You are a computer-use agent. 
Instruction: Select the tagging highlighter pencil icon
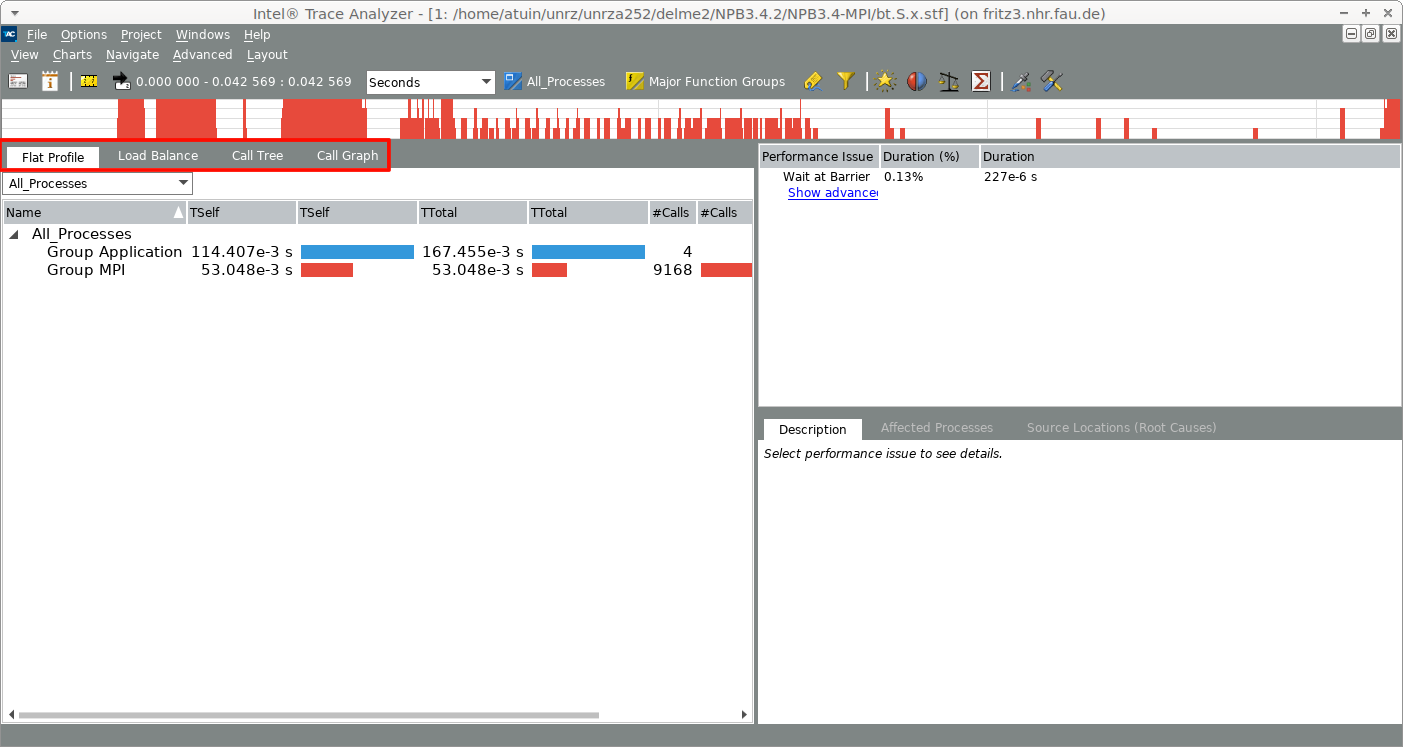click(x=813, y=81)
